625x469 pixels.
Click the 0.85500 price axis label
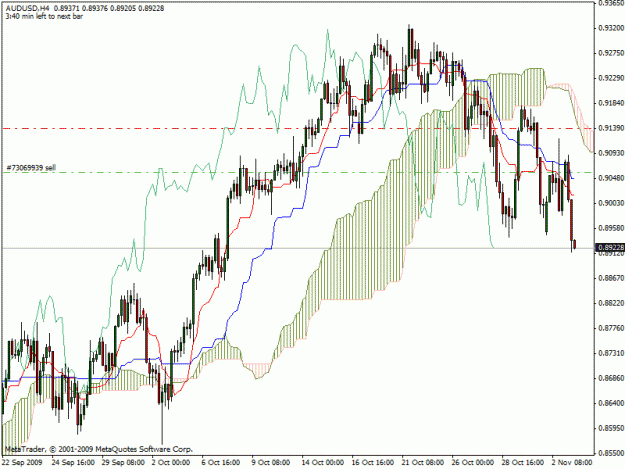coord(611,453)
